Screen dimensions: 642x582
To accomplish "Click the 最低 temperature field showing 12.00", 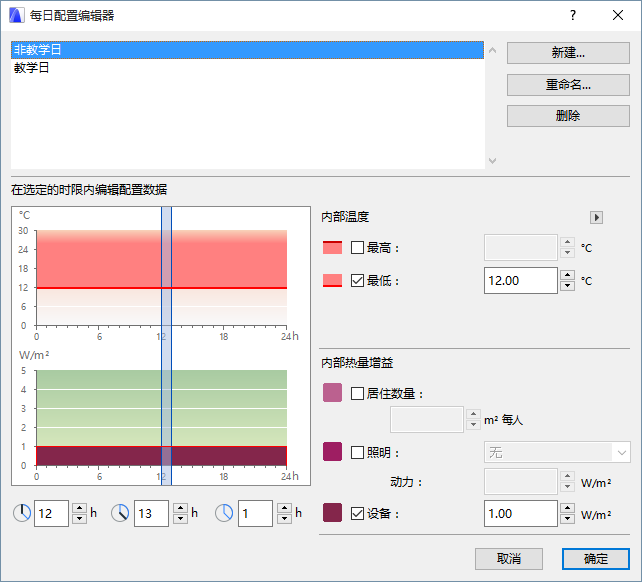I will [x=520, y=281].
